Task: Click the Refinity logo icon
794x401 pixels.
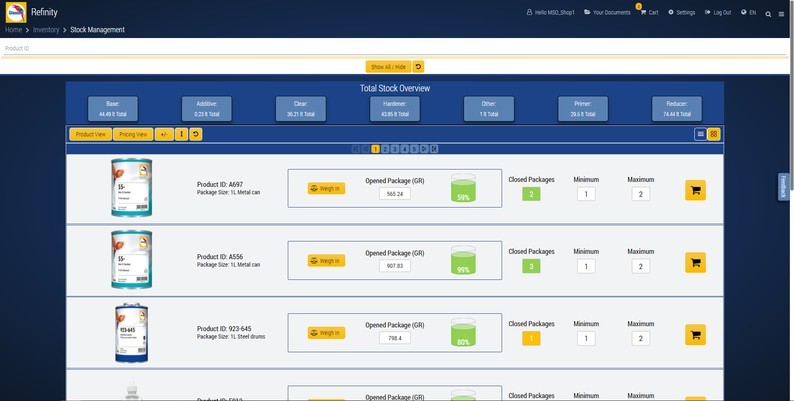Action: point(16,12)
